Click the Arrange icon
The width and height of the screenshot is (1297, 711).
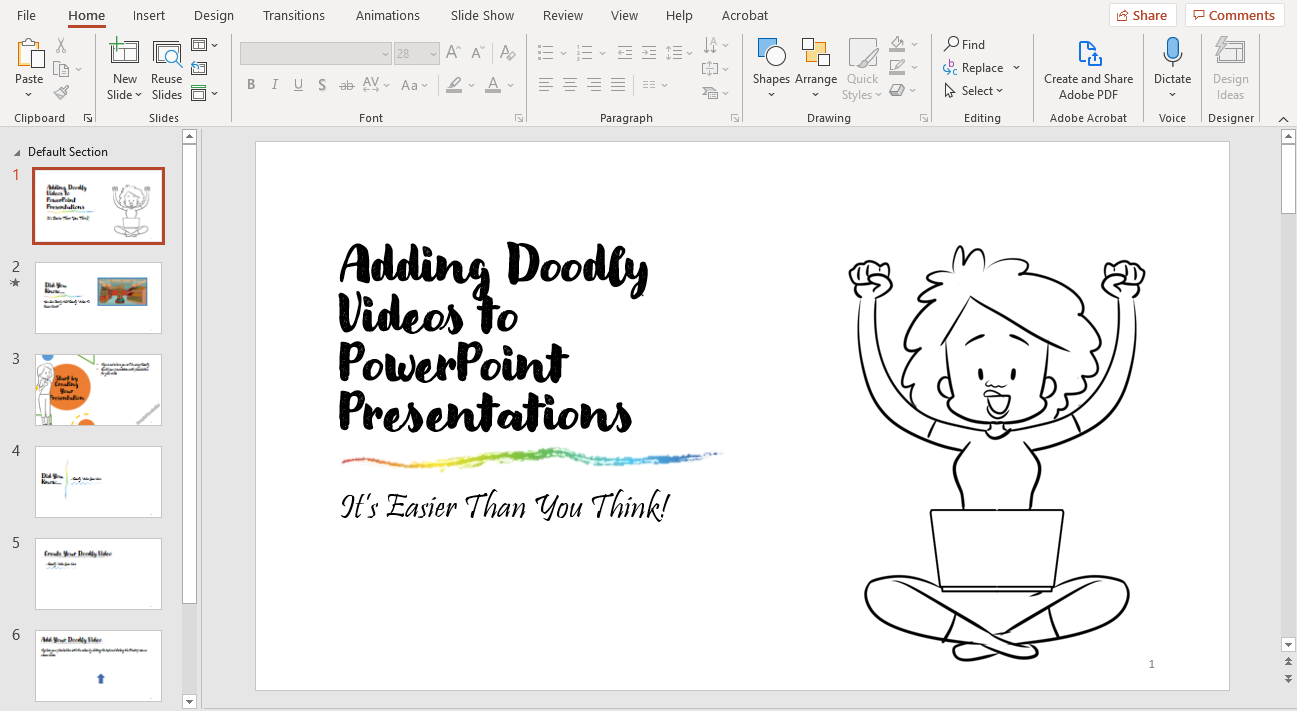click(x=816, y=53)
